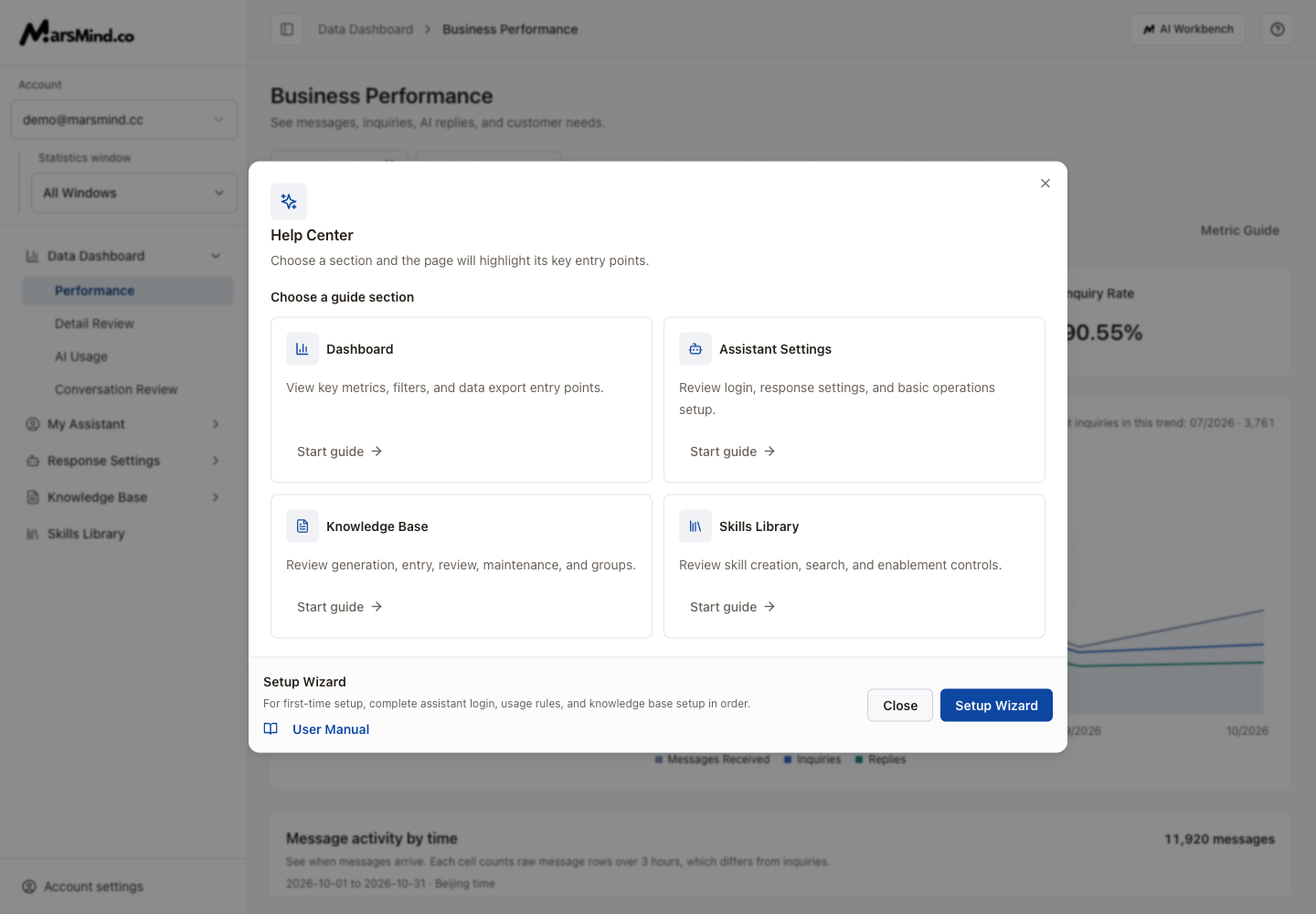1316x914 pixels.
Task: Start guide for Assistant Settings
Action: click(733, 452)
